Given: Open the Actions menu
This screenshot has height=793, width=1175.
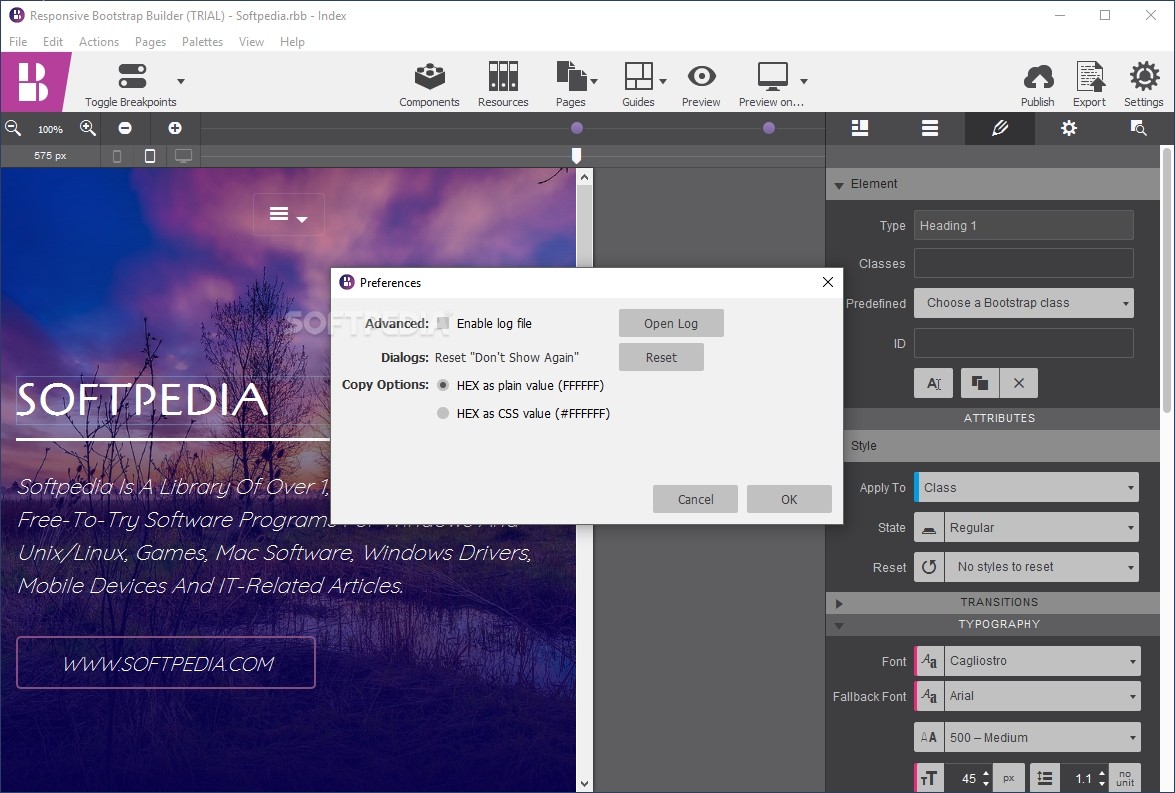Looking at the screenshot, I should (99, 41).
